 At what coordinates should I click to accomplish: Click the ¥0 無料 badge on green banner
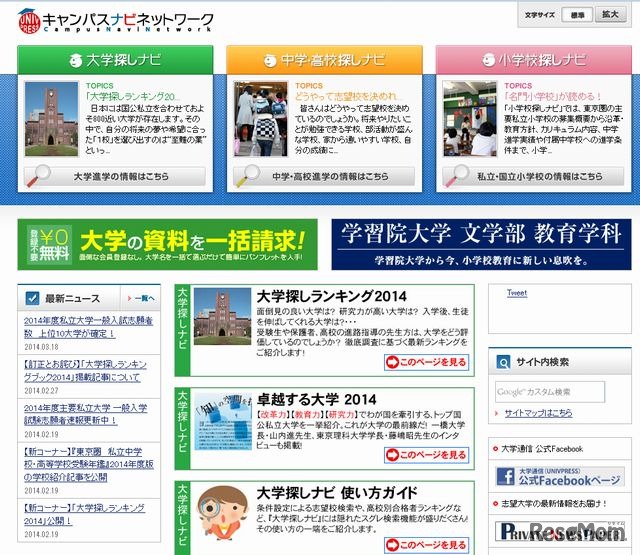(x=49, y=244)
